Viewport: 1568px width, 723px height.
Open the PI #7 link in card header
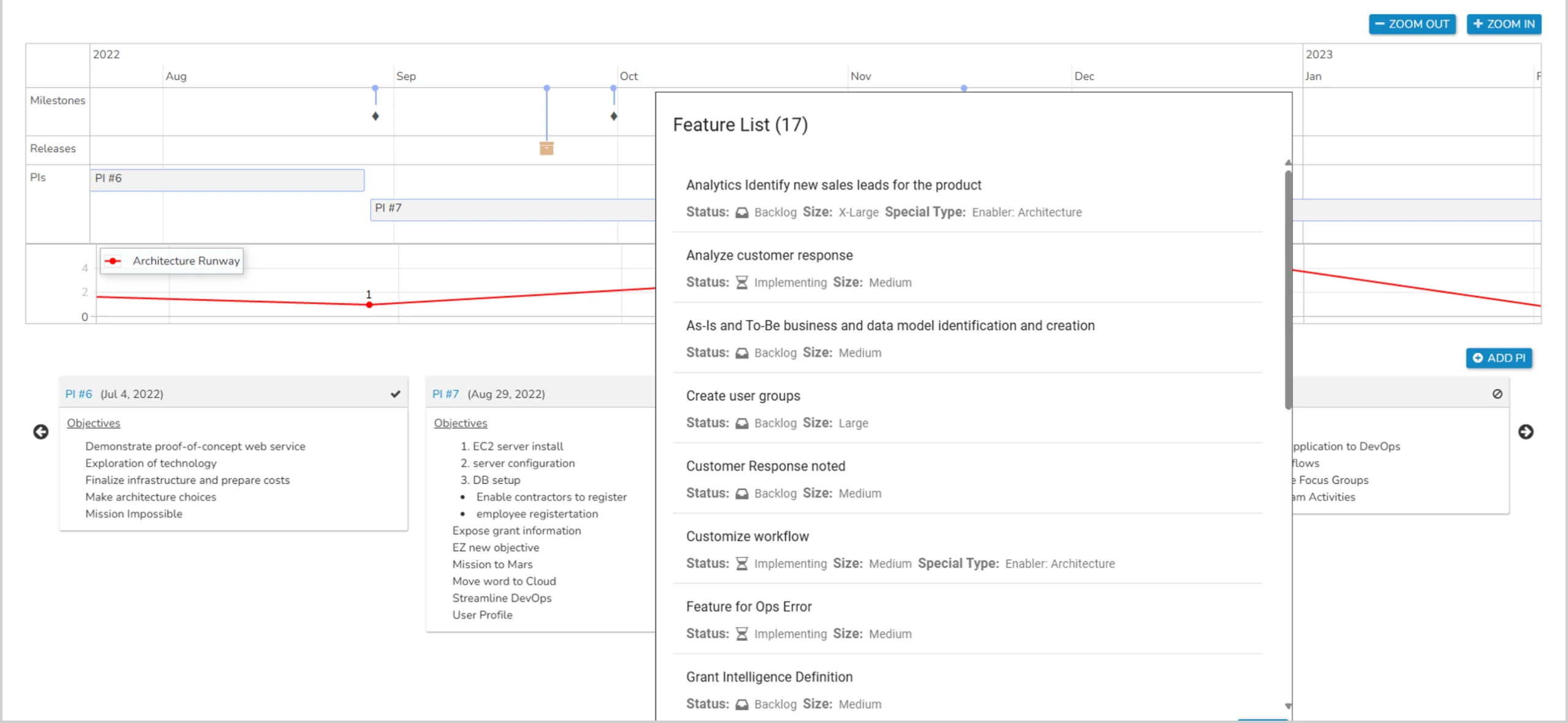tap(445, 394)
